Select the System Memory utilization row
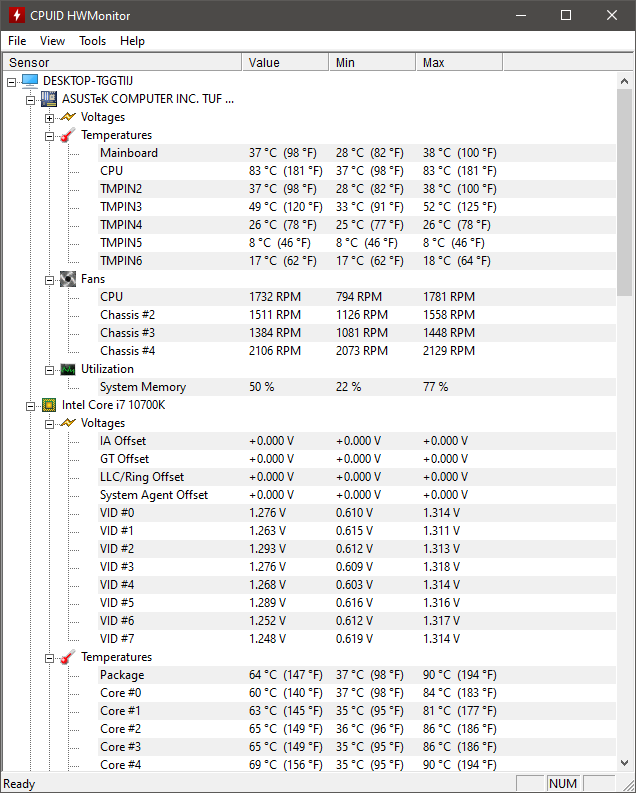This screenshot has height=793, width=636. coord(143,387)
